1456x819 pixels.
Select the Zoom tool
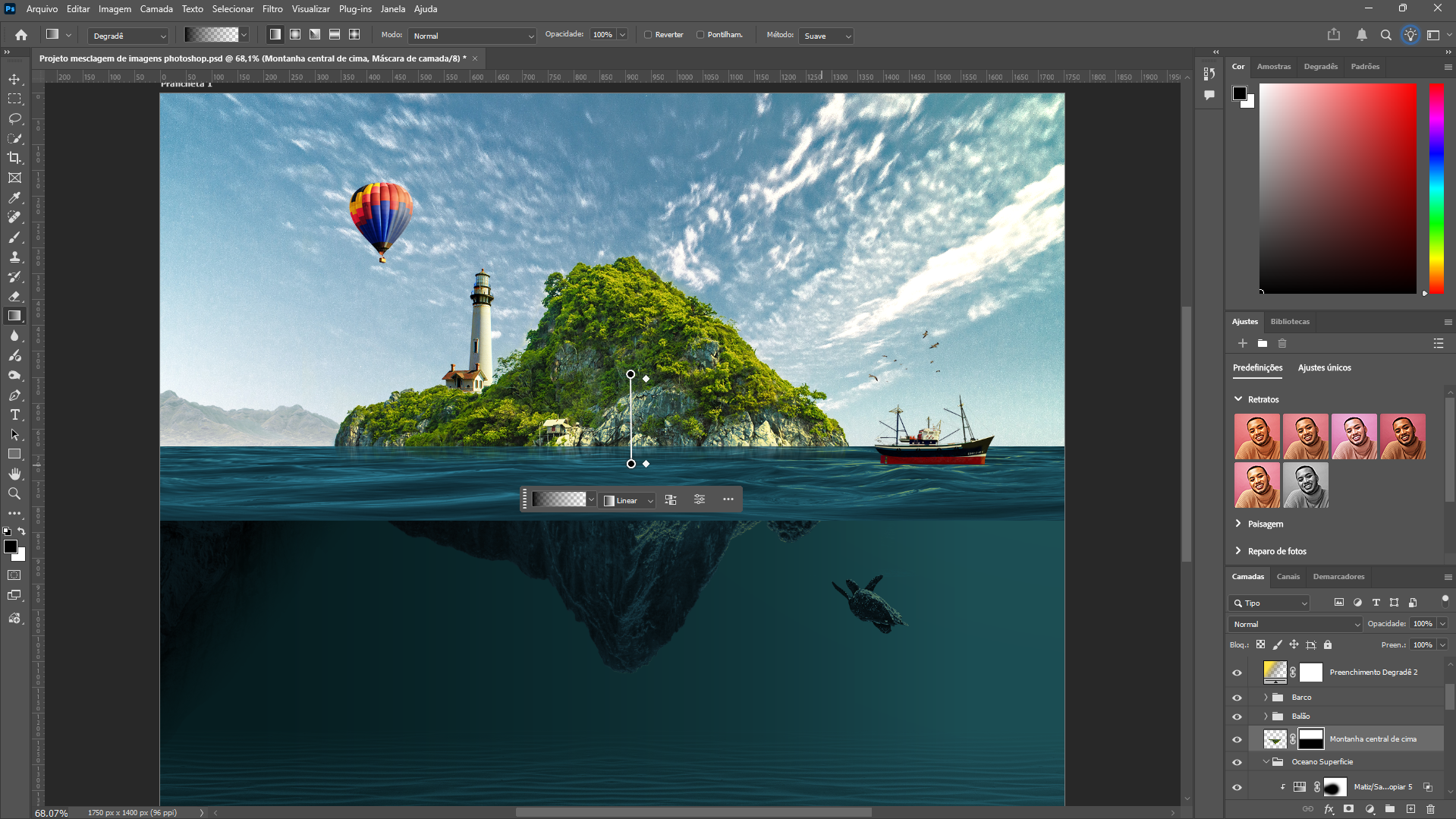[14, 494]
